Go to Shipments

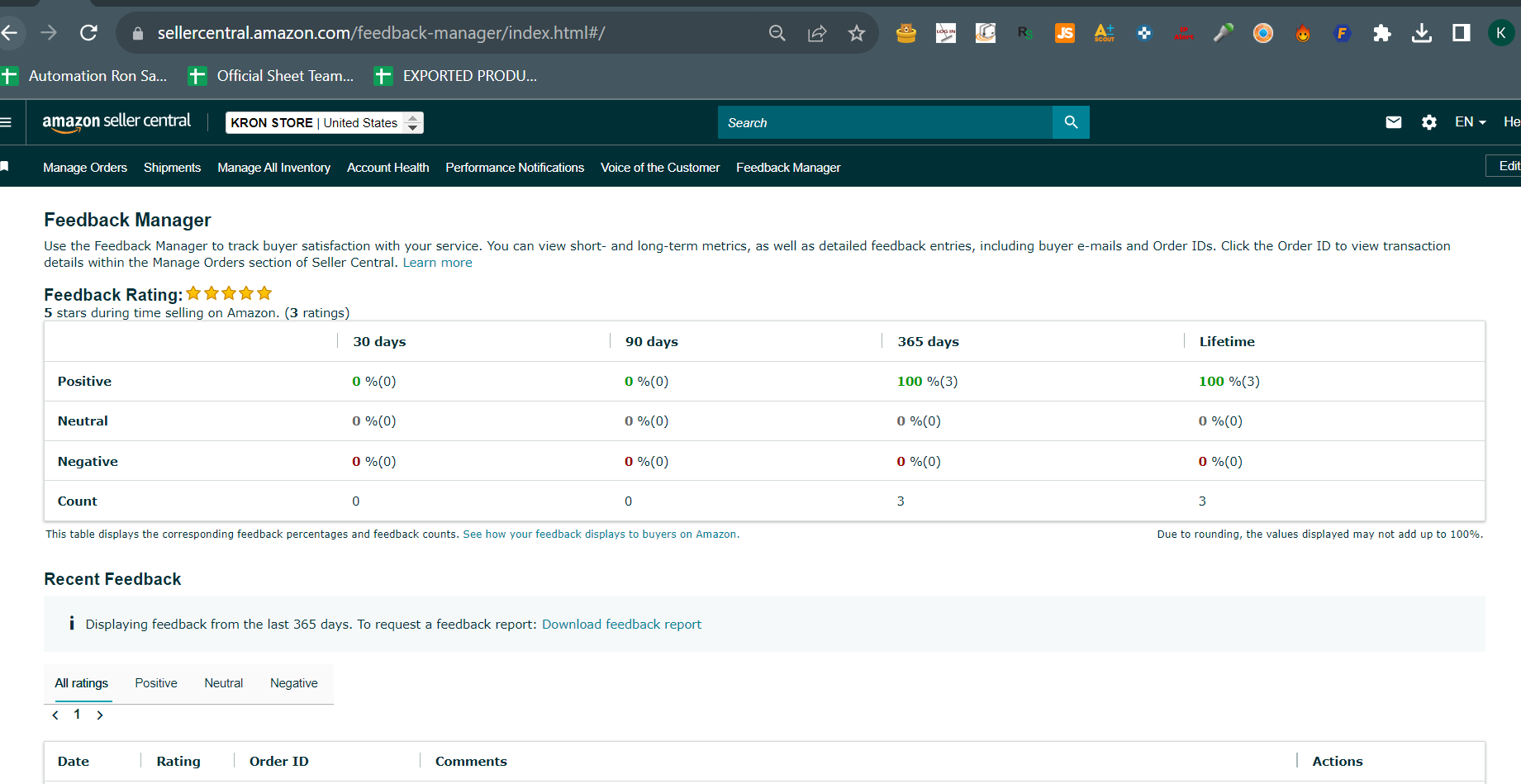tap(172, 168)
